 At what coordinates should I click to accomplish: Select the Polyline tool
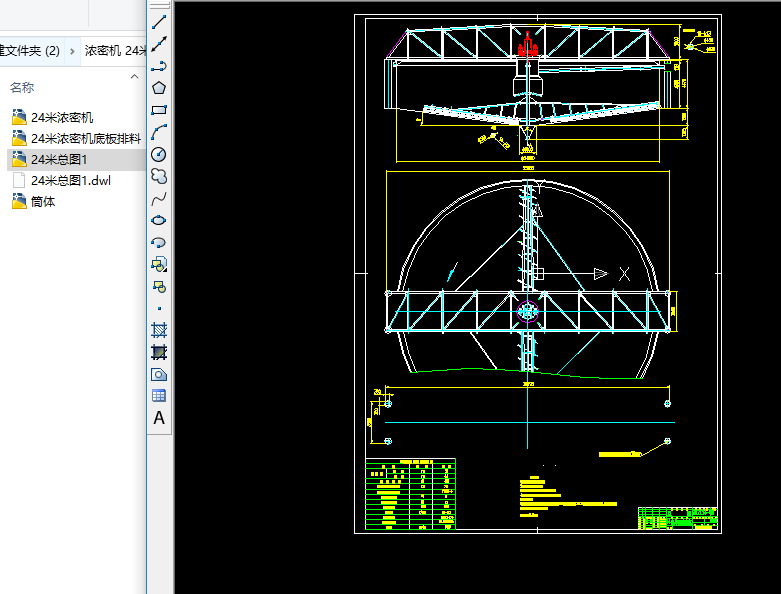pyautogui.click(x=159, y=66)
